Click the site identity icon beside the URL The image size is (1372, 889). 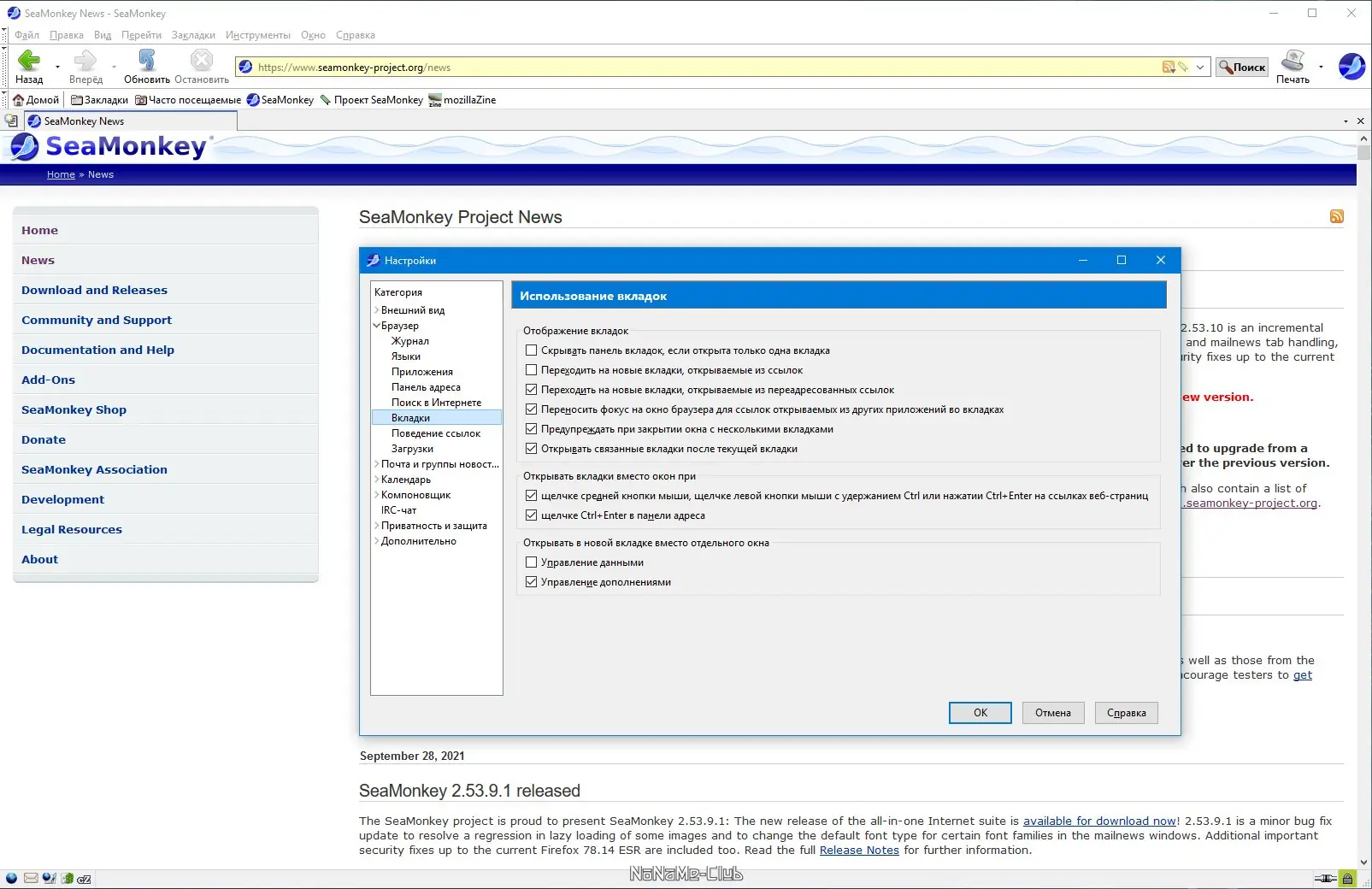(x=245, y=68)
